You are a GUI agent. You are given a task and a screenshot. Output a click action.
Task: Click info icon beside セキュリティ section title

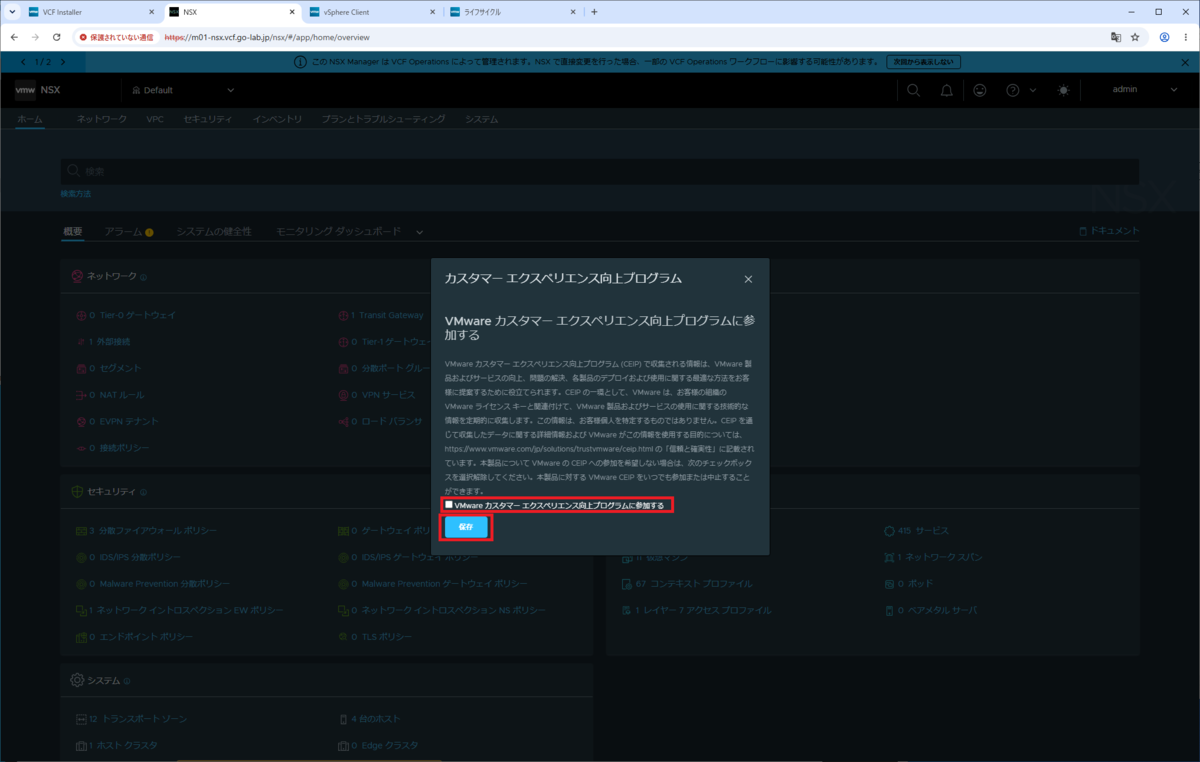[x=144, y=492]
